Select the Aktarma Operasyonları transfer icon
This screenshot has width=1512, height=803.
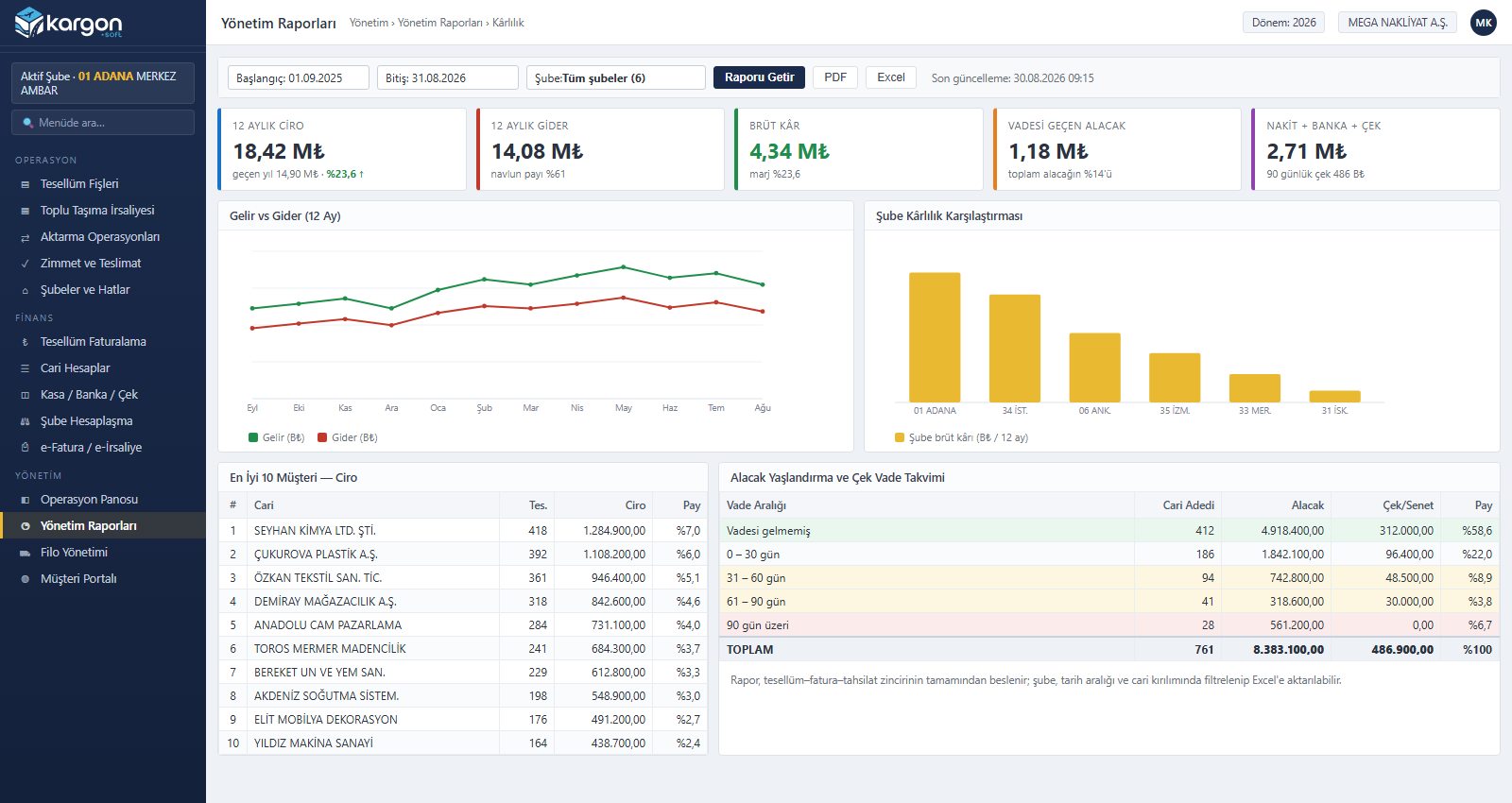(26, 237)
